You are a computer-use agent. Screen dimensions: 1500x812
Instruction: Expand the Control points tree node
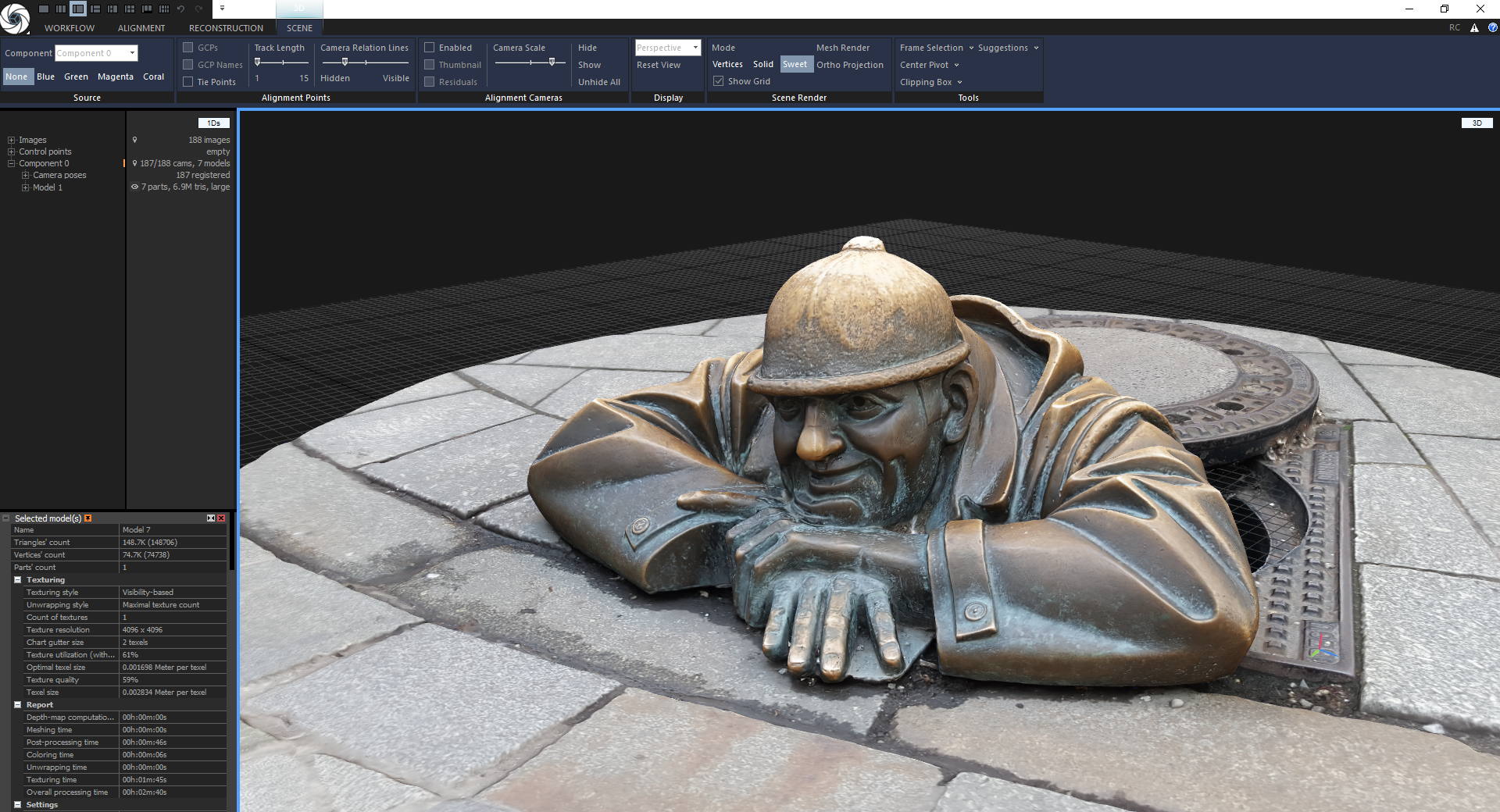coord(12,152)
